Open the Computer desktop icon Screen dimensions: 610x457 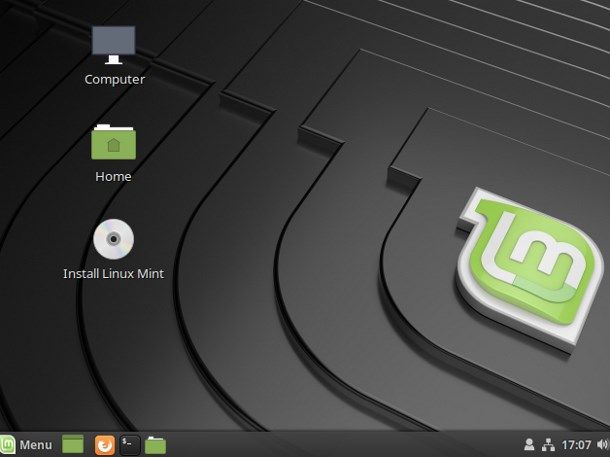click(x=114, y=45)
